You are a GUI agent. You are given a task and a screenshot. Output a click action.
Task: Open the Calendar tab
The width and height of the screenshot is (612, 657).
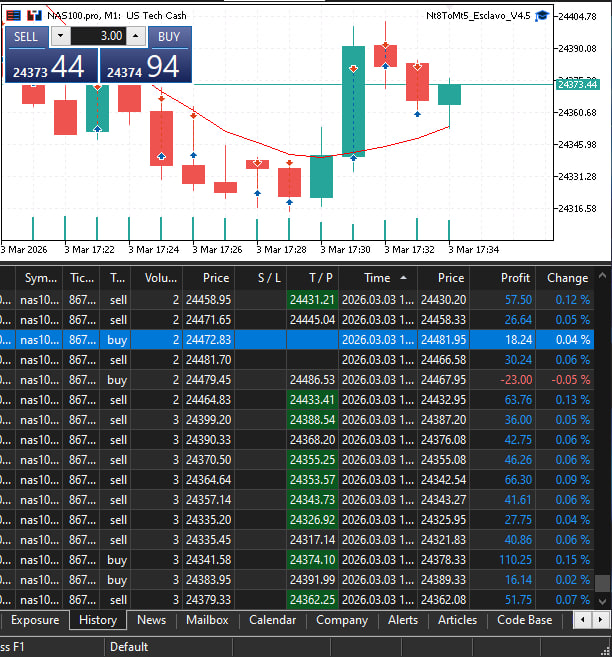(x=272, y=620)
